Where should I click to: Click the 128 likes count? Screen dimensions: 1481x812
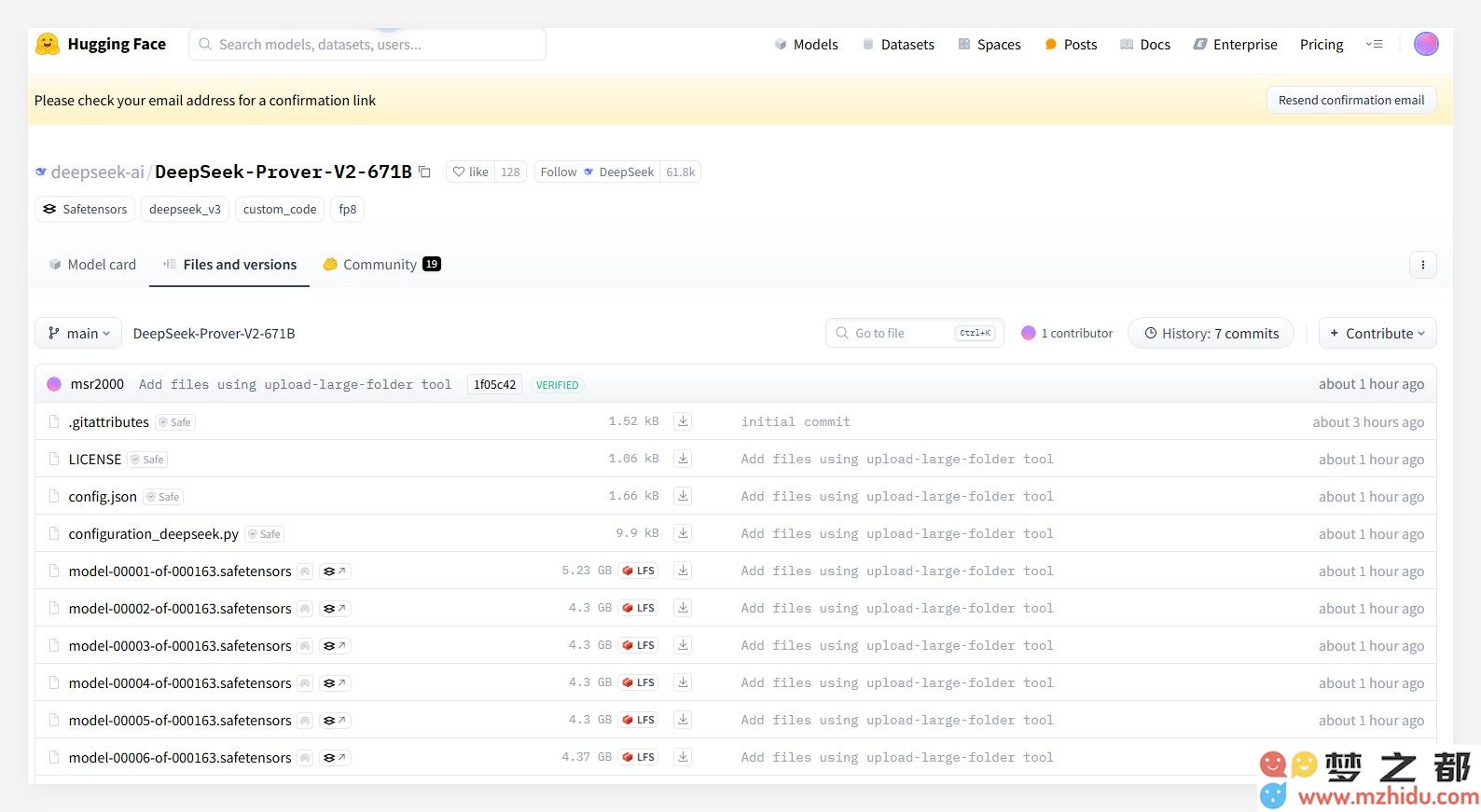coord(510,172)
